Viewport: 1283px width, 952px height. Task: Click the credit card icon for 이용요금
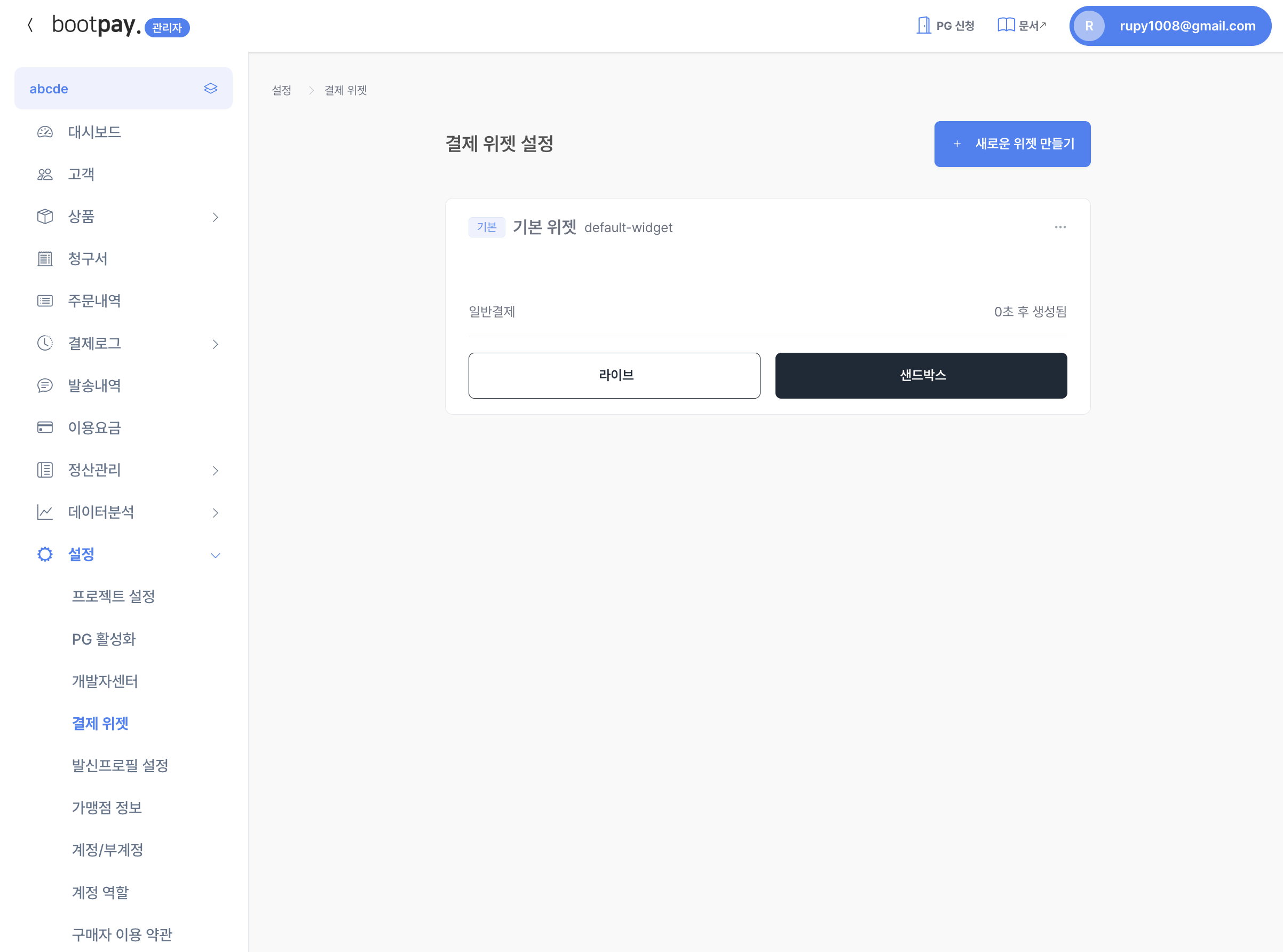click(45, 427)
